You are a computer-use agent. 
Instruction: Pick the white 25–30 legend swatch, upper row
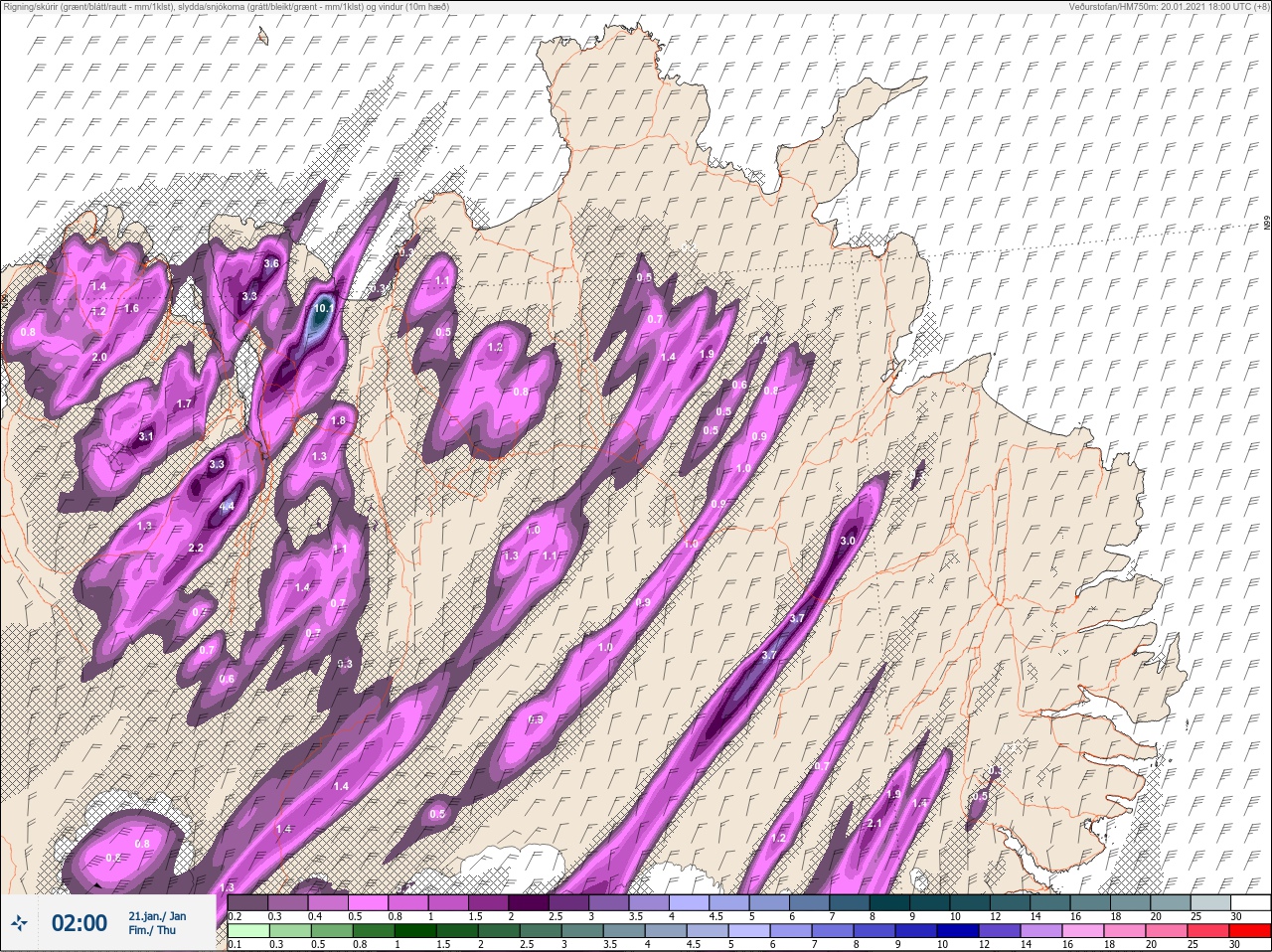tap(1252, 903)
